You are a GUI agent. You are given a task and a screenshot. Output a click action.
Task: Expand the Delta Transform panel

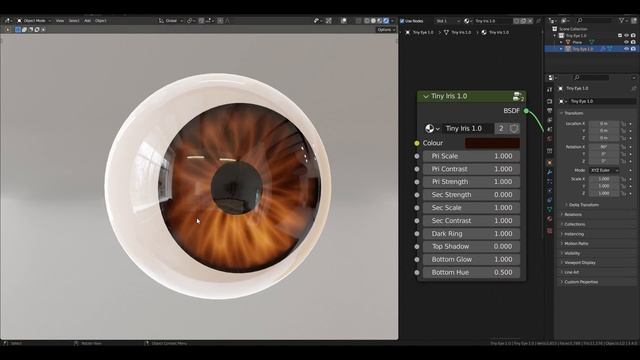pyautogui.click(x=583, y=205)
